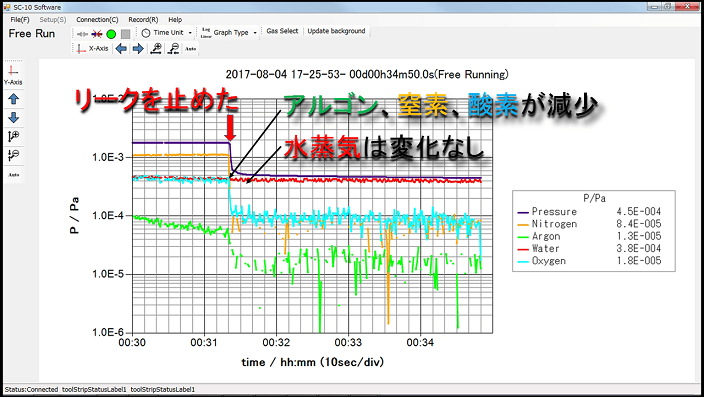Open the File(F) menu
Image resolution: width=704 pixels, height=398 pixels.
pyautogui.click(x=20, y=20)
